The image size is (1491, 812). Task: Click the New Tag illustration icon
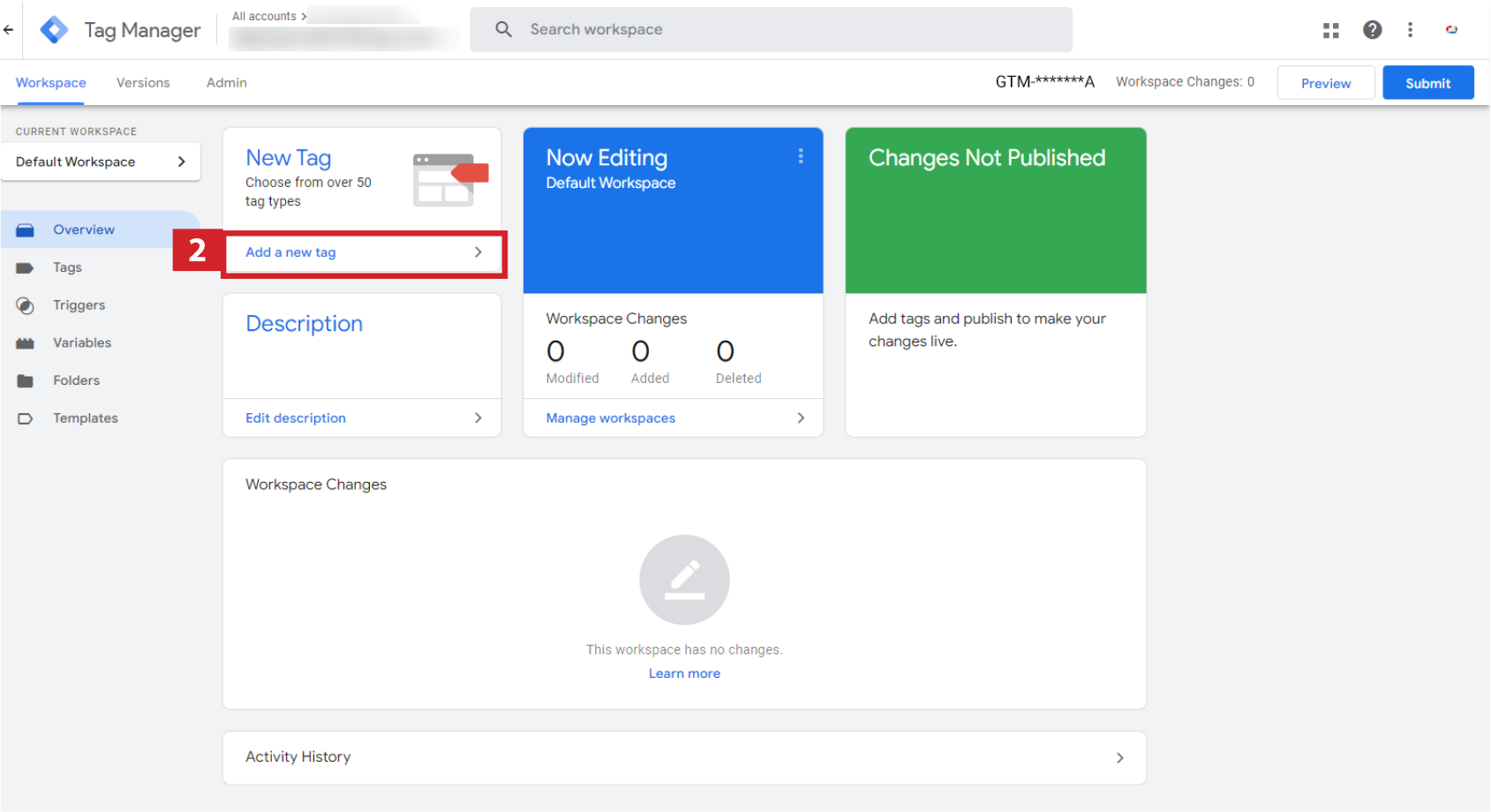tap(450, 180)
